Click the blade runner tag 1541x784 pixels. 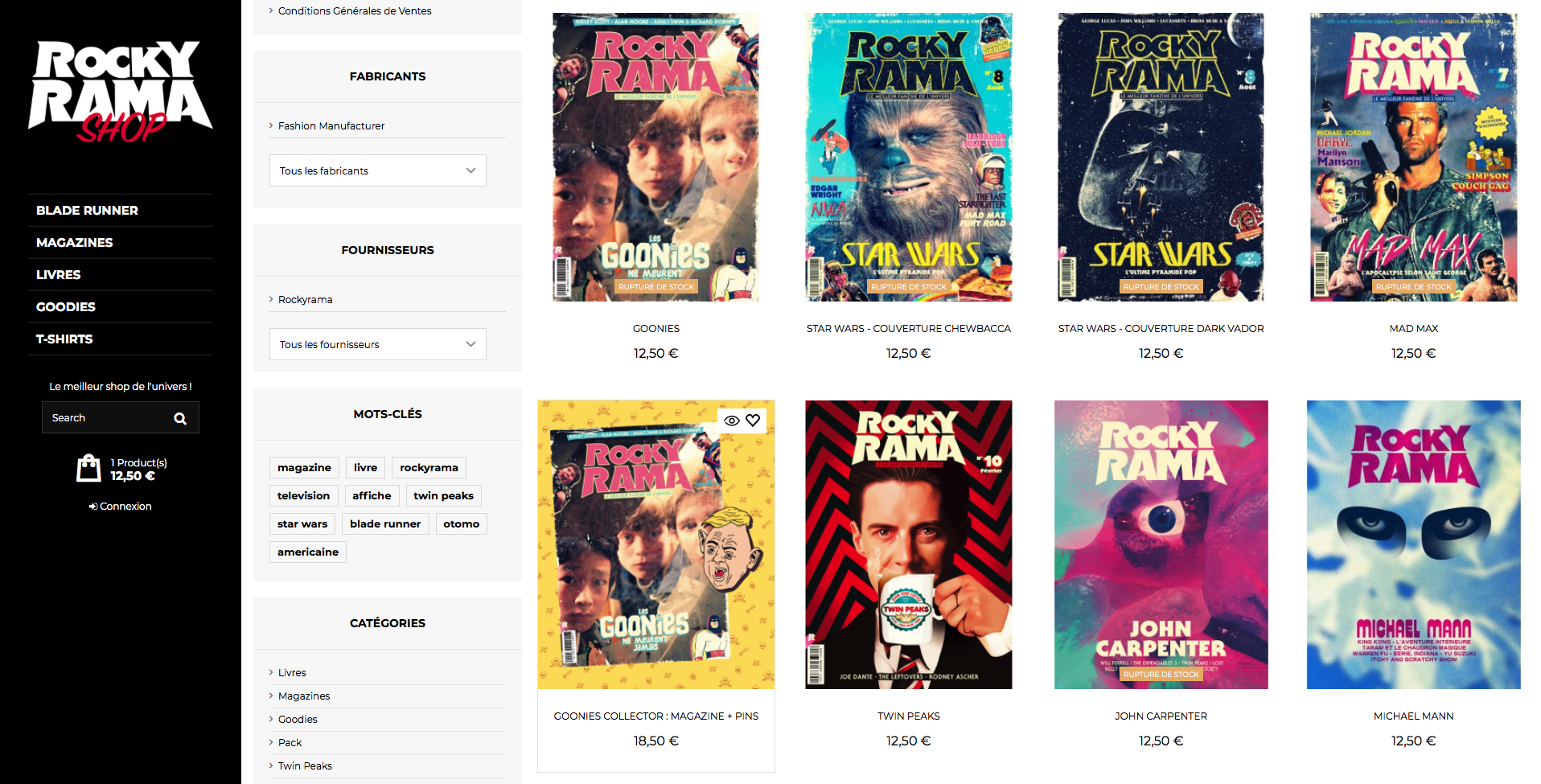[385, 523]
